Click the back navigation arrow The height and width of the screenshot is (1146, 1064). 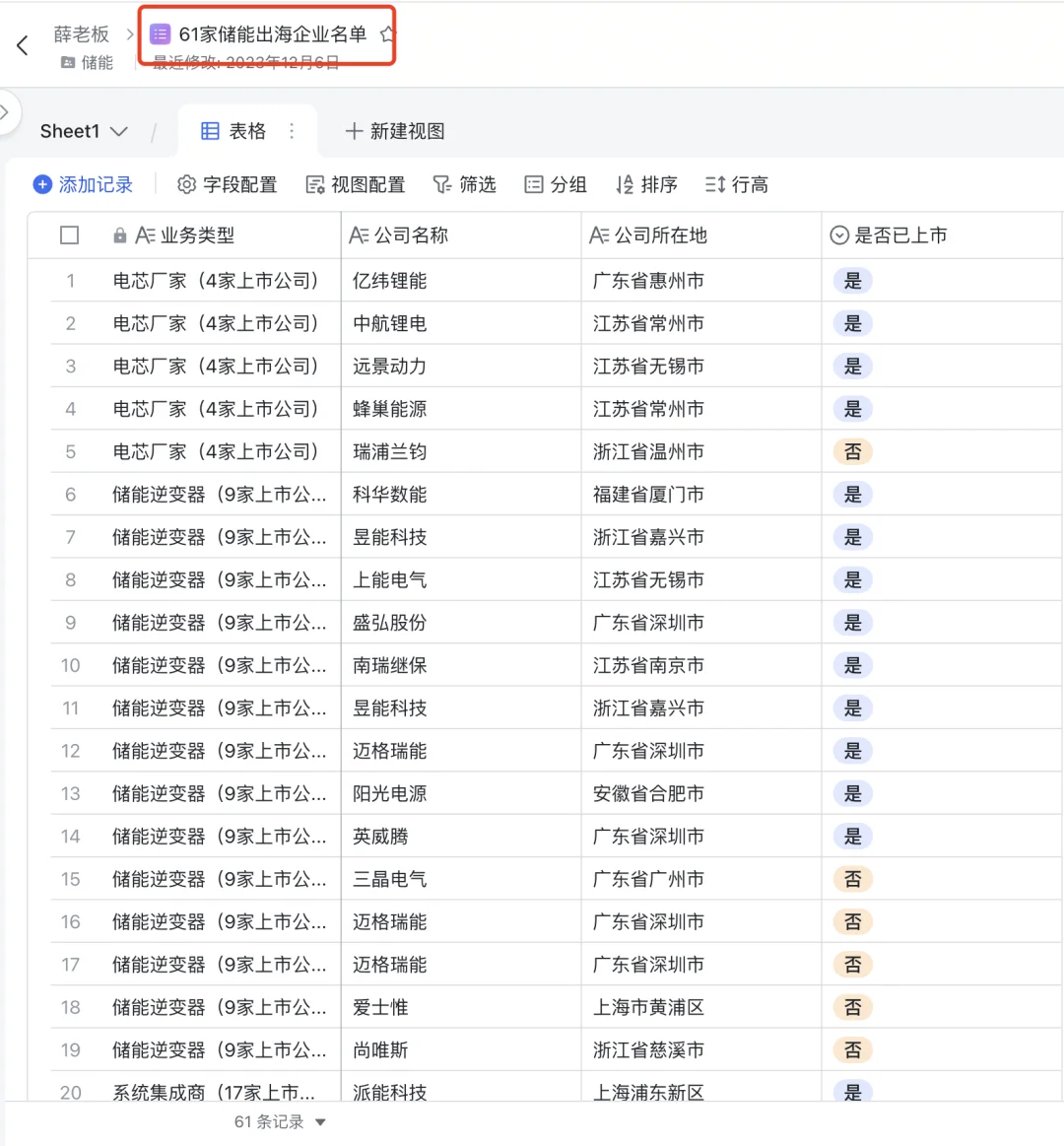(22, 43)
